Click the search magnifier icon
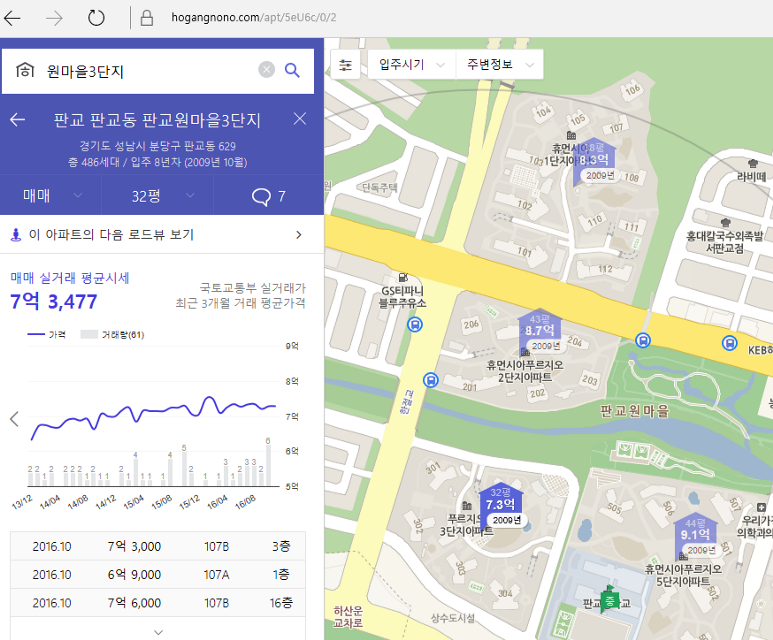Viewport: 773px width, 640px height. click(x=292, y=70)
